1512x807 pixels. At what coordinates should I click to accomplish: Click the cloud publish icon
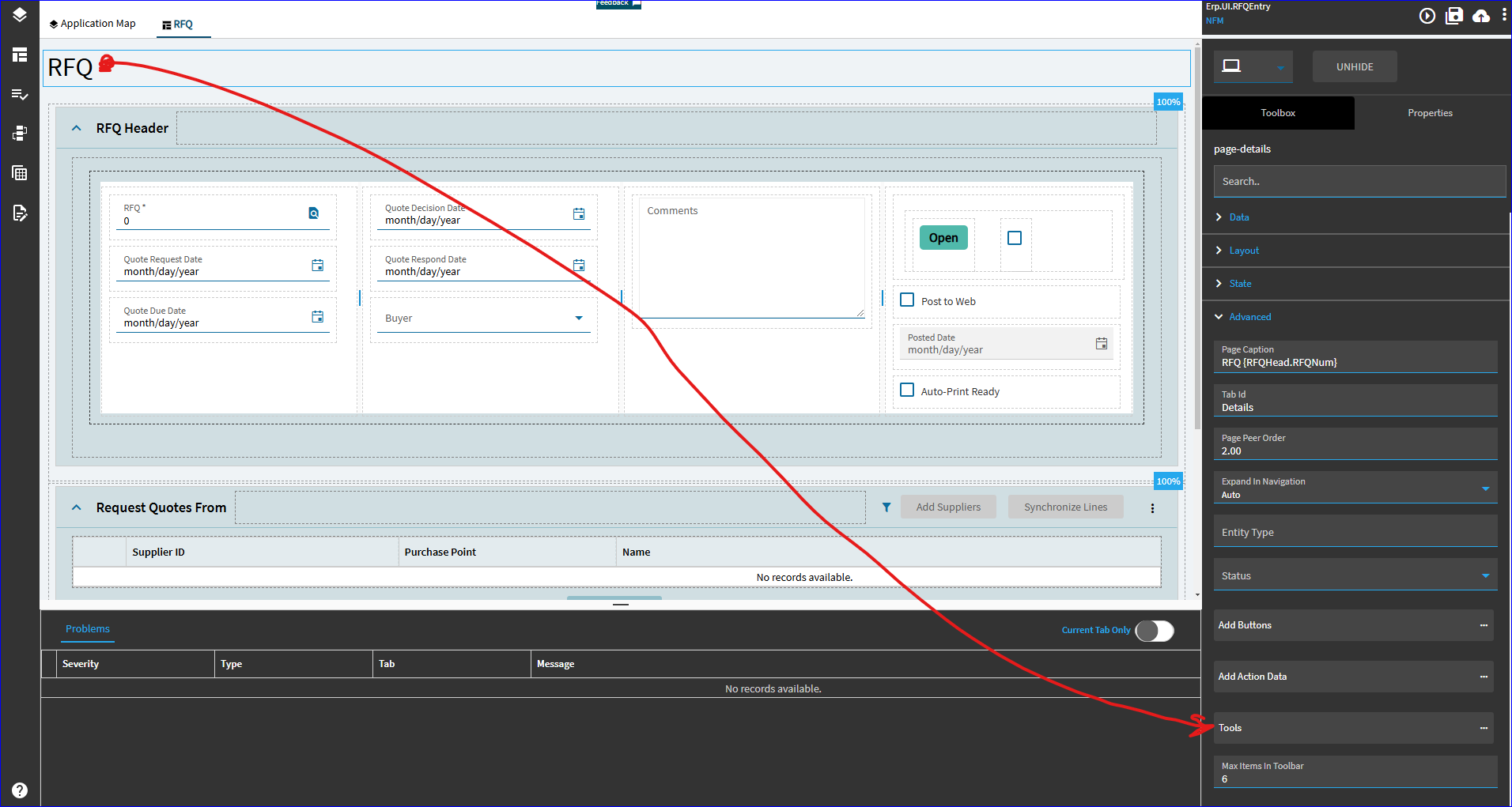click(1481, 16)
